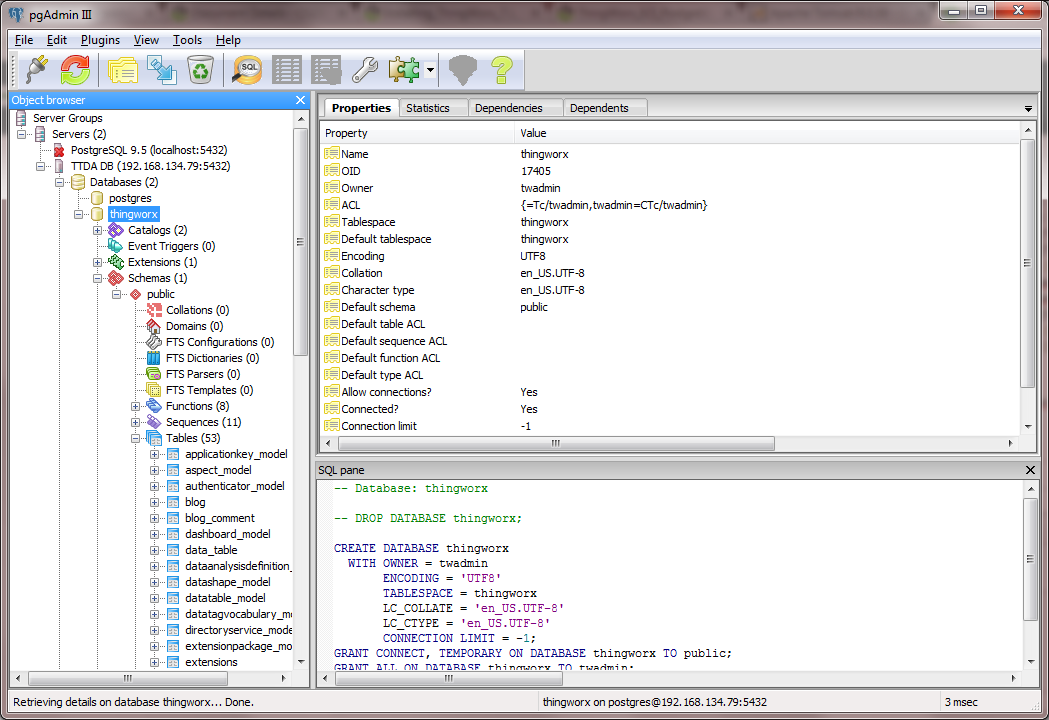
Task: Open the SQL query tool
Action: point(248,70)
